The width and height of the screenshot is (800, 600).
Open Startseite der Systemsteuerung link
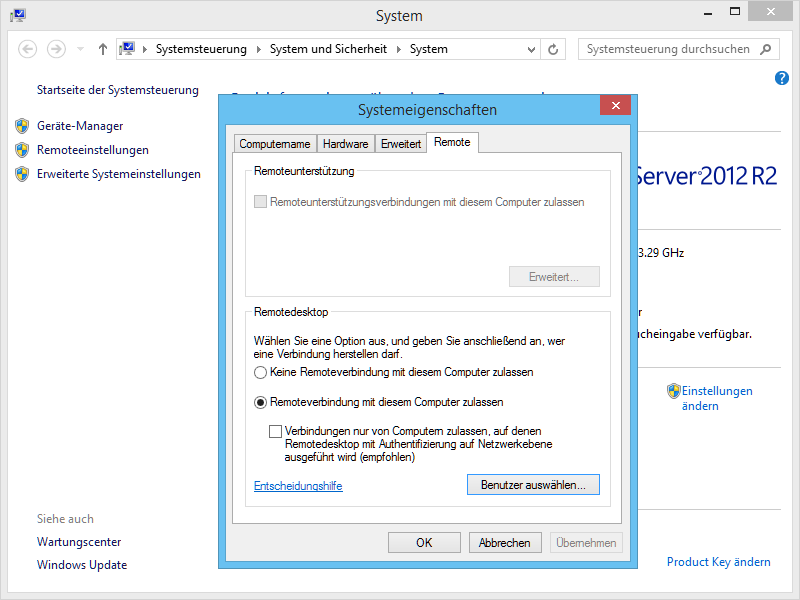point(118,90)
